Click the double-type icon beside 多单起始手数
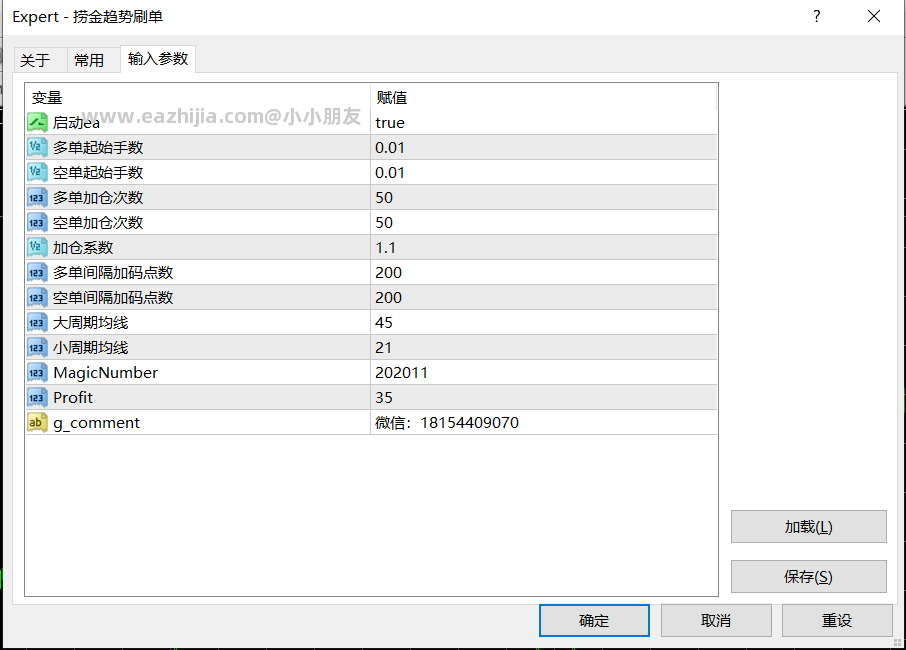 click(x=37, y=147)
